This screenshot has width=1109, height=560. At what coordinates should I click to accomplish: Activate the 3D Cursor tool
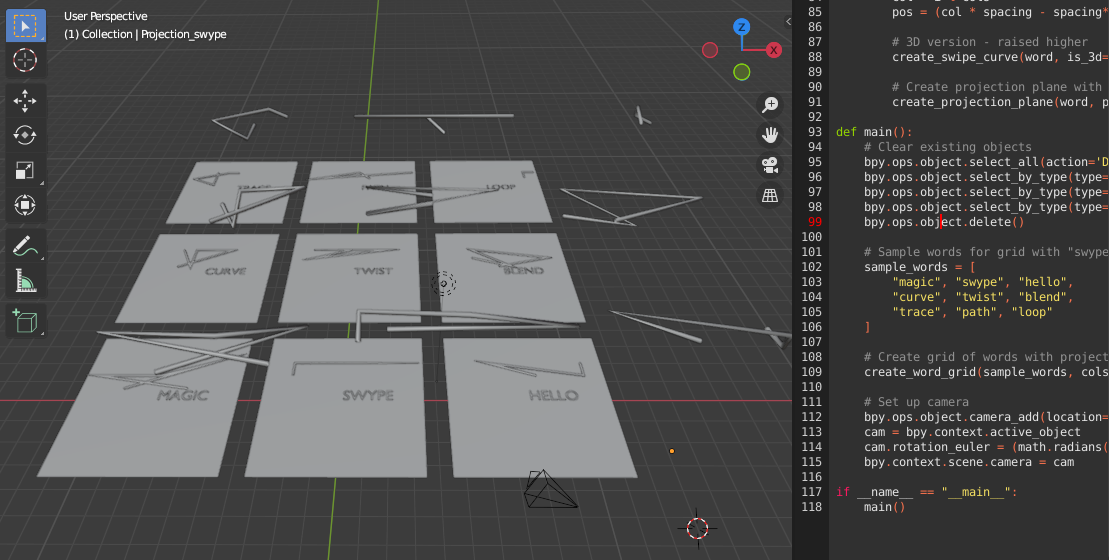point(25,60)
